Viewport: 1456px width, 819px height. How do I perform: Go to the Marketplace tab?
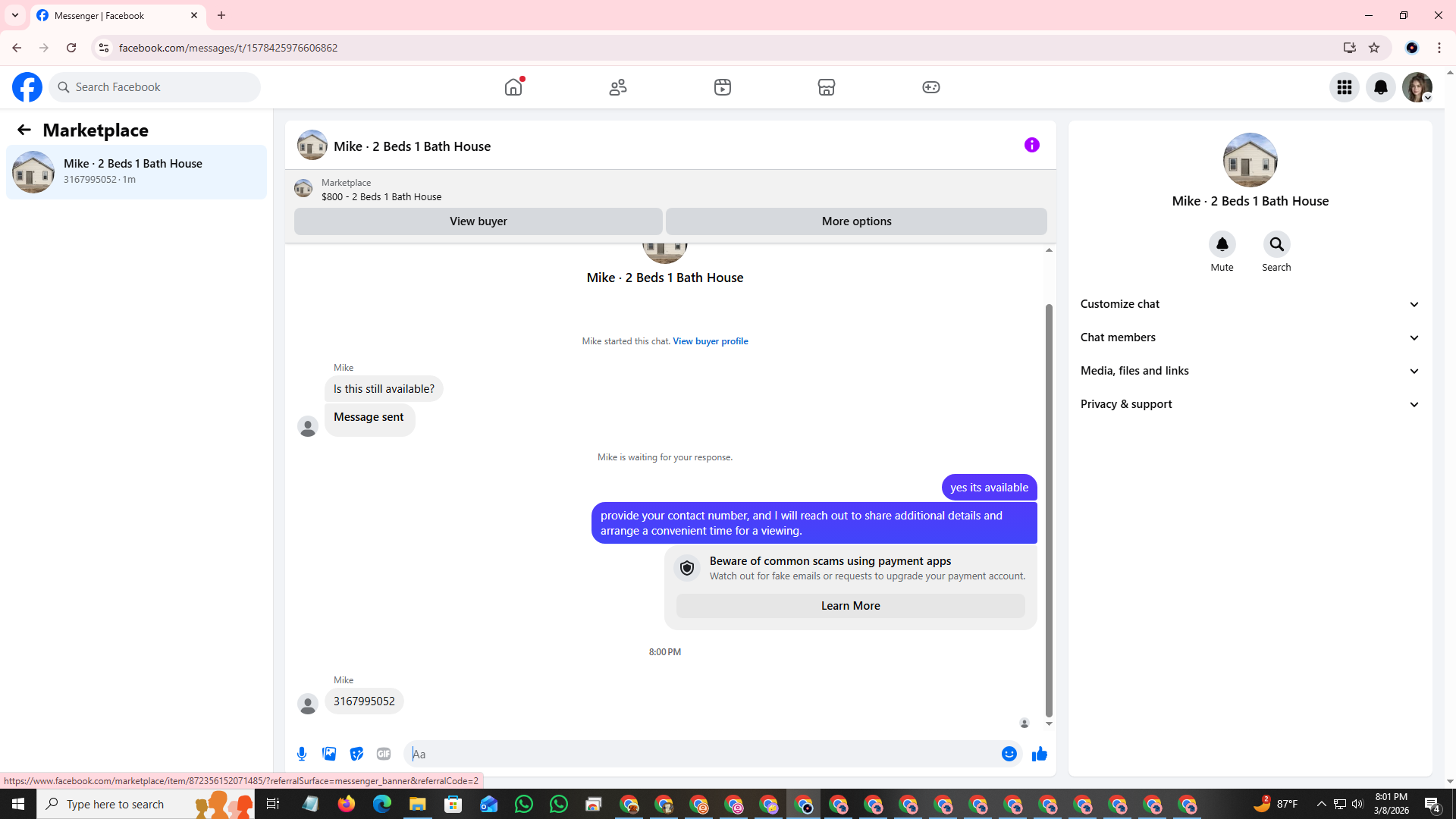pos(826,87)
